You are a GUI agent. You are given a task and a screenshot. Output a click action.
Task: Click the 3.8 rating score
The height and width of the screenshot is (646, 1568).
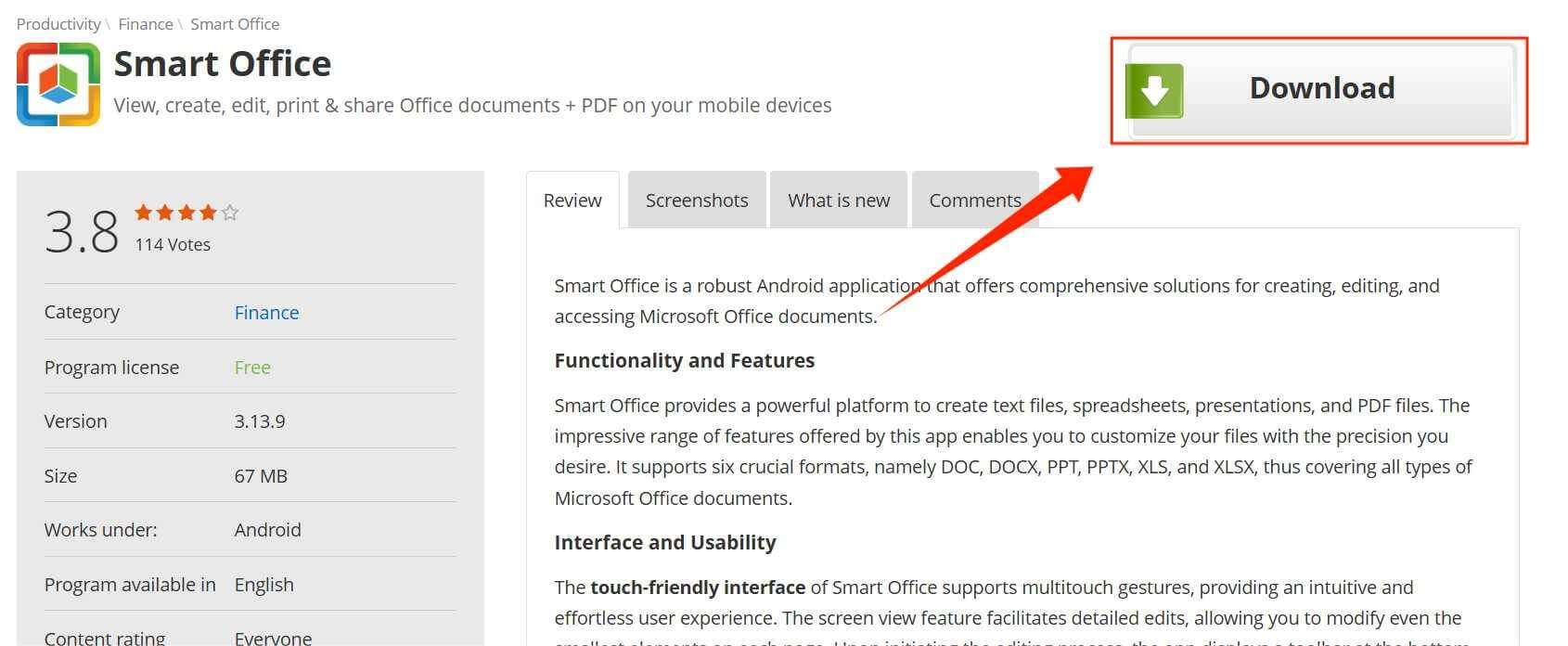click(x=82, y=227)
